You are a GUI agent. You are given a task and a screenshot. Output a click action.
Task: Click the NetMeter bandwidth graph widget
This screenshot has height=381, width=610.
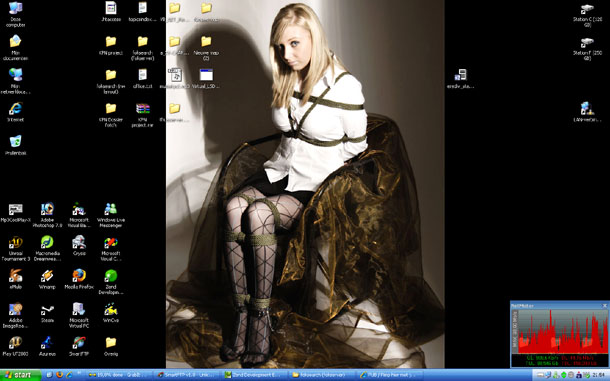559,334
